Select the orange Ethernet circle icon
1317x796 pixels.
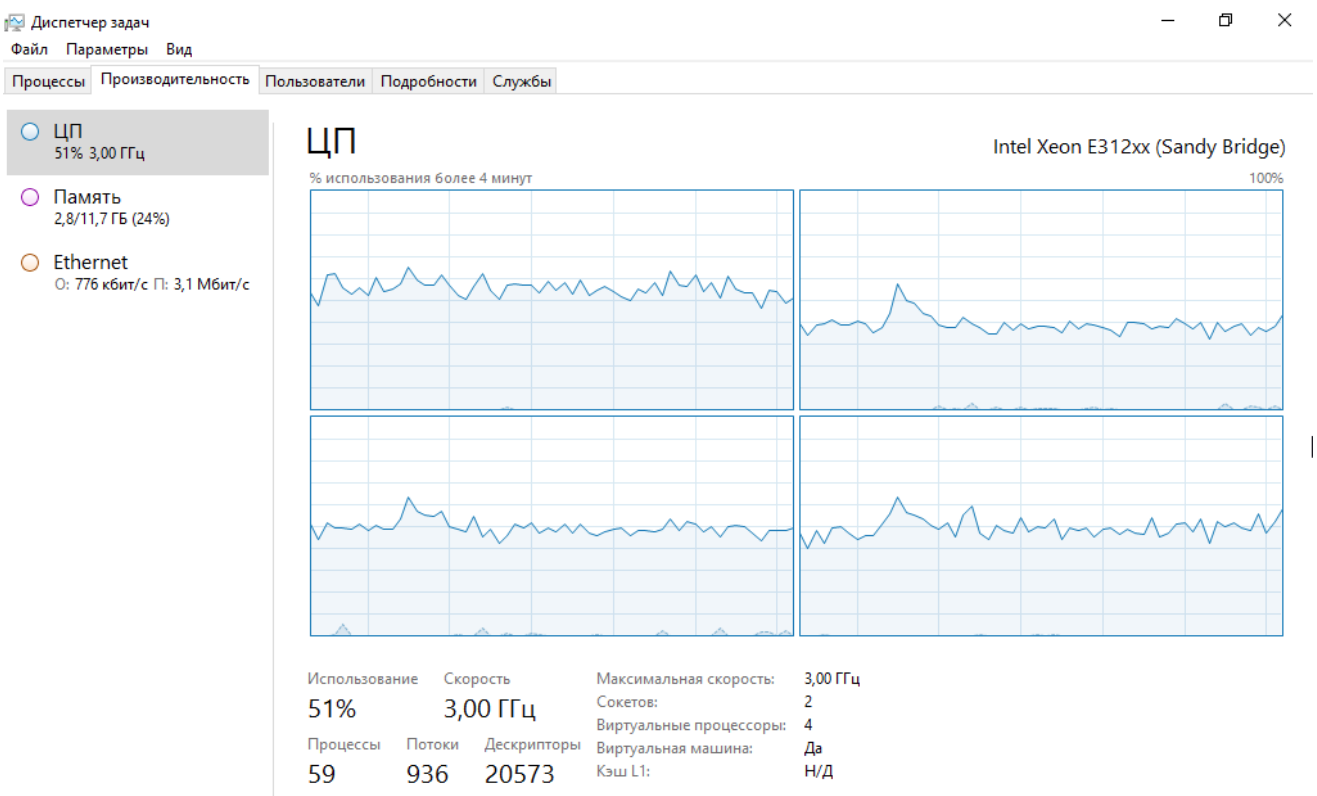30,262
